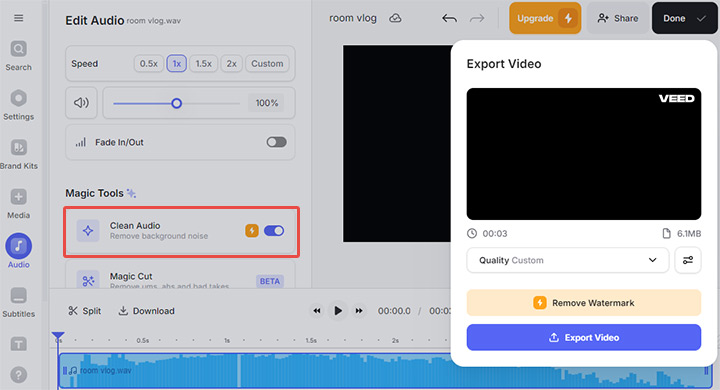
Task: Open the hamburger menu
Action: click(18, 18)
